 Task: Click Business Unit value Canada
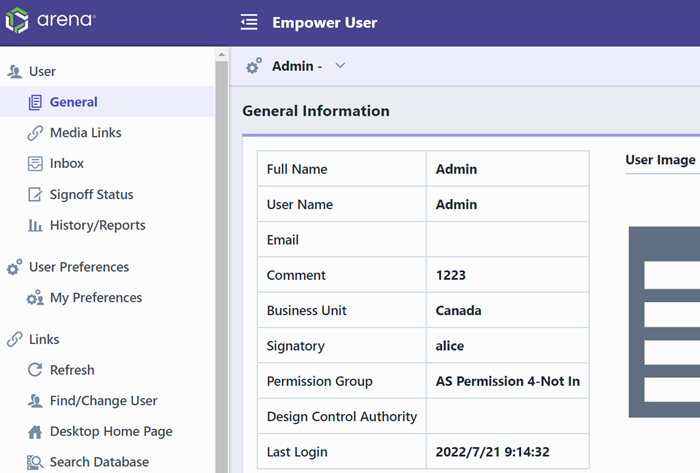458,310
